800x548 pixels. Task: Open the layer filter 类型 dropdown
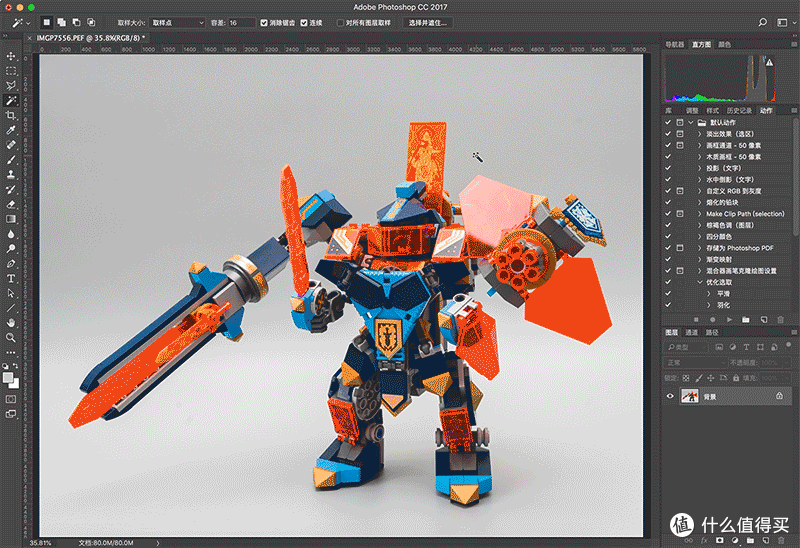click(686, 347)
